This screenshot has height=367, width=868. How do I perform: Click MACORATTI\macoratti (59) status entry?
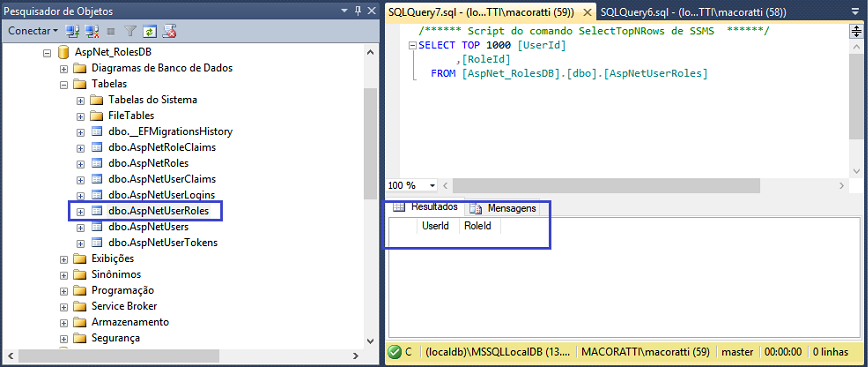[645, 352]
